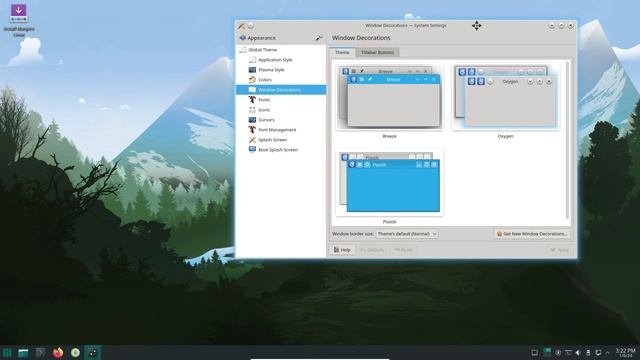Open the application launcher in the taskbar
This screenshot has width=640, height=360.
click(x=7, y=353)
